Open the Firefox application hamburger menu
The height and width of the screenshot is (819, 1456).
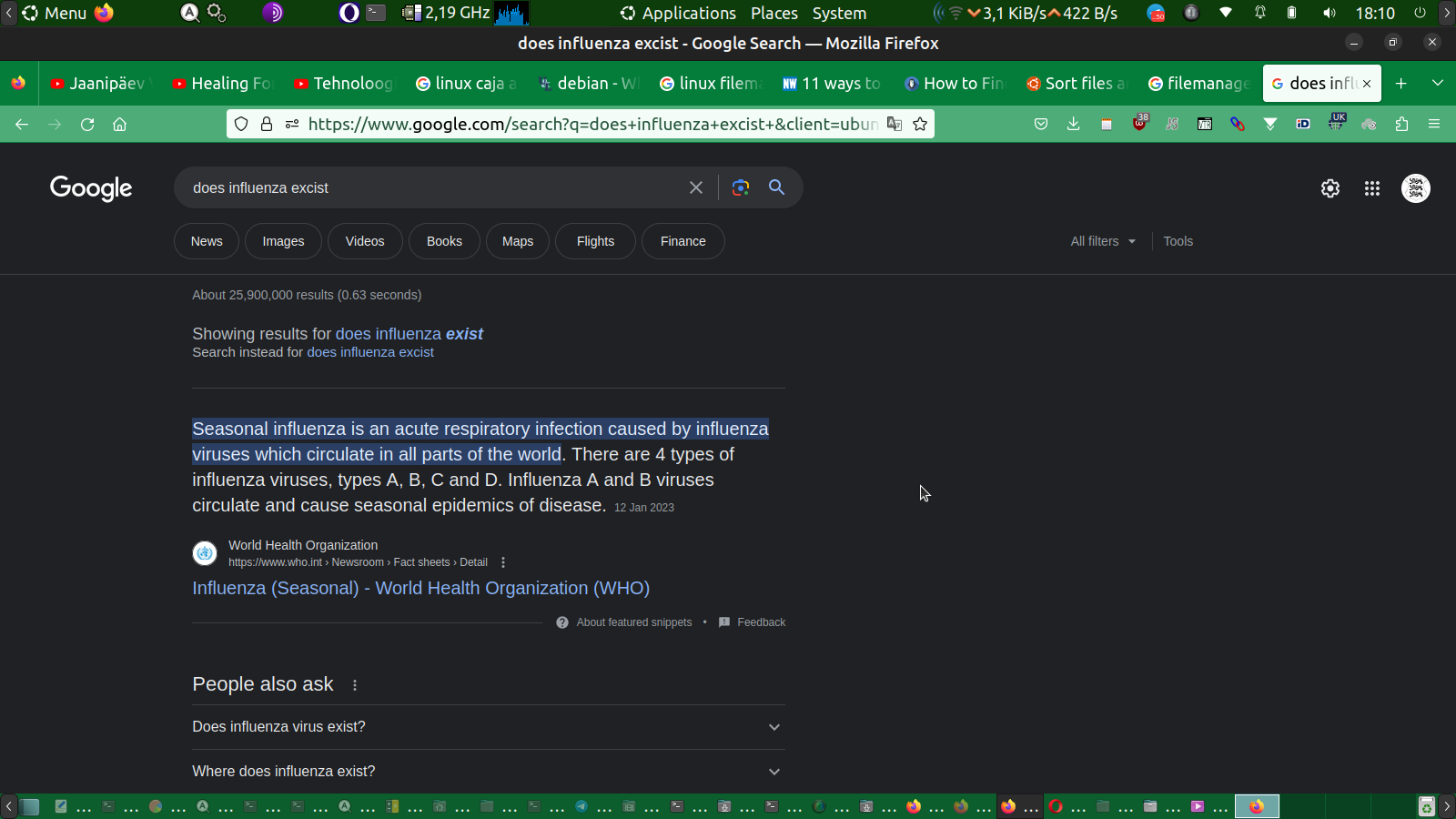point(1434,124)
